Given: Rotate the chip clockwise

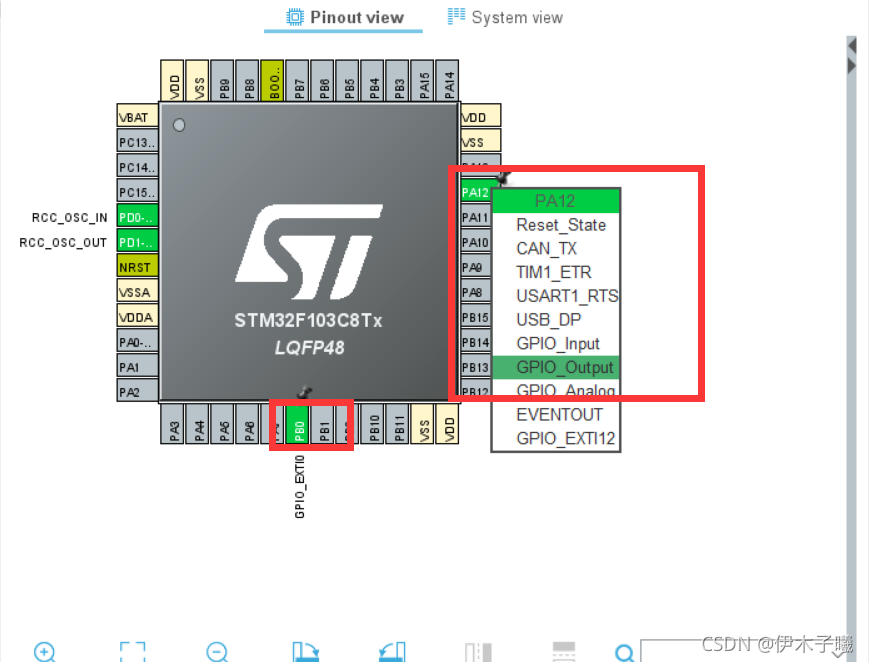Looking at the screenshot, I should tap(305, 652).
